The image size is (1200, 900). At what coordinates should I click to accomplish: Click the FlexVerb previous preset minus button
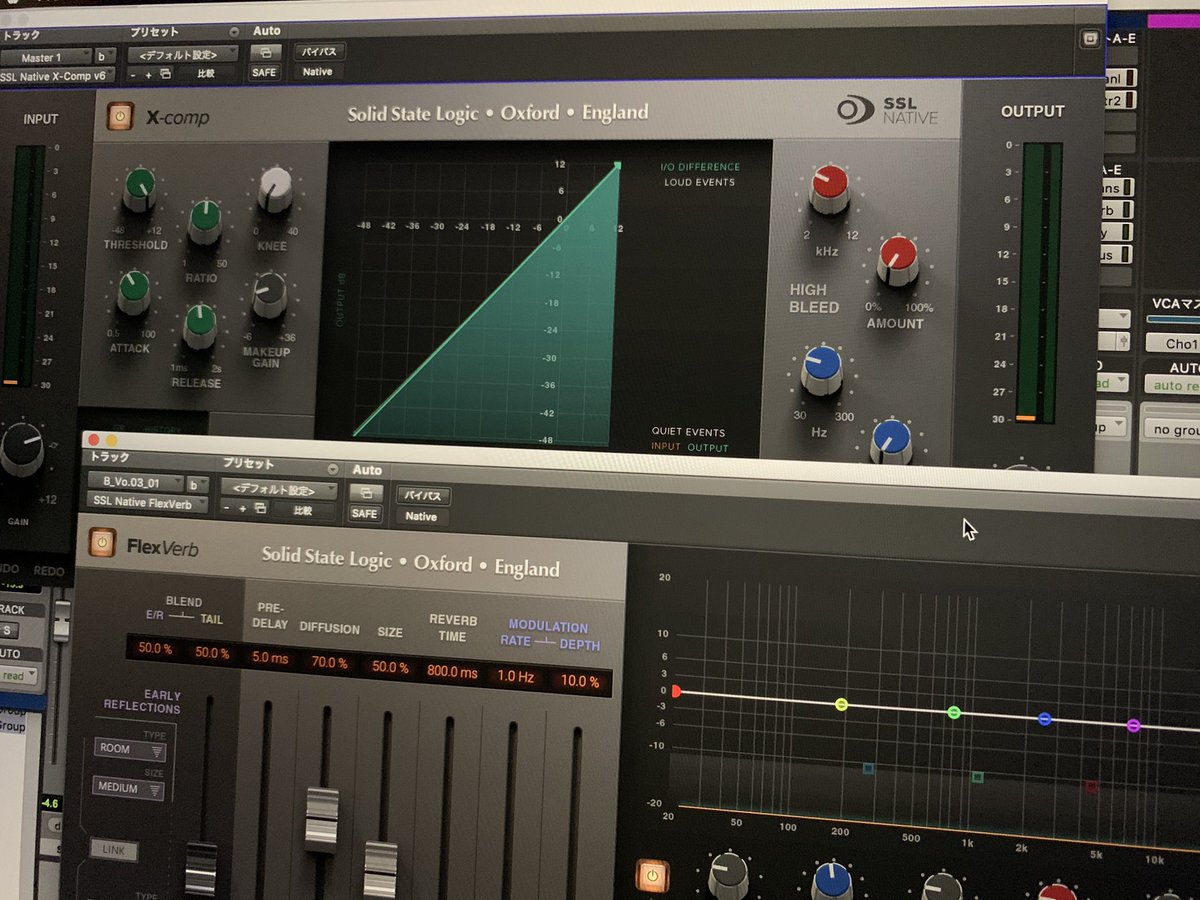(x=228, y=508)
